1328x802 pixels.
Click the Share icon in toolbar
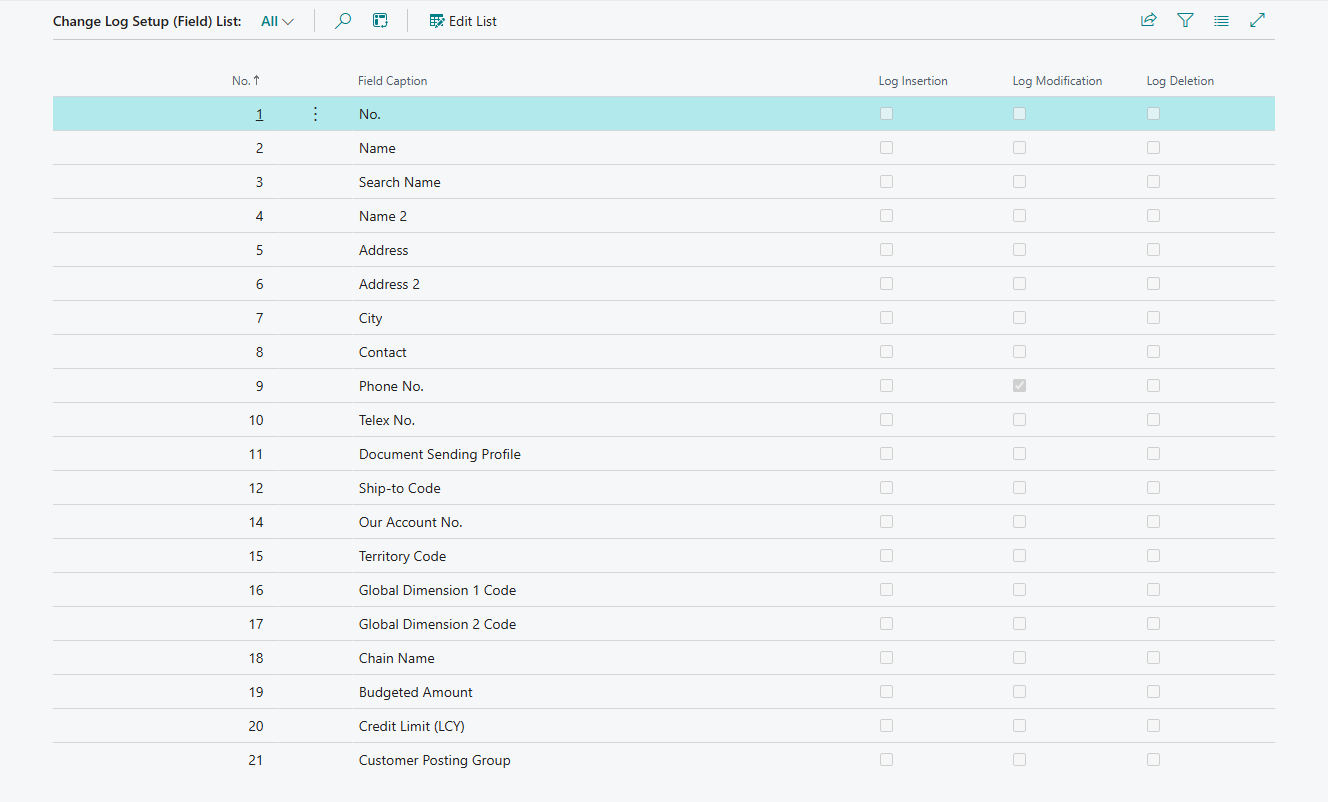(x=1149, y=20)
